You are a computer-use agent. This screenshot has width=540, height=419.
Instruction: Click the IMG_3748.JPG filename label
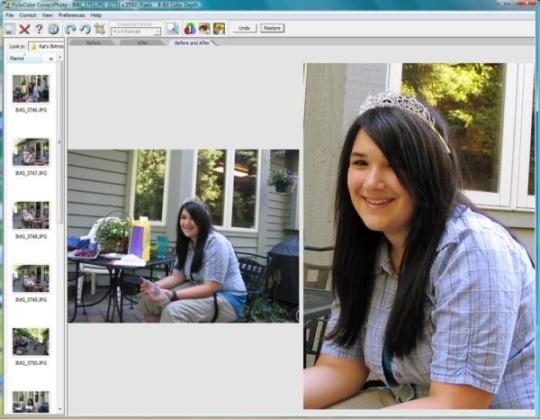pos(31,237)
